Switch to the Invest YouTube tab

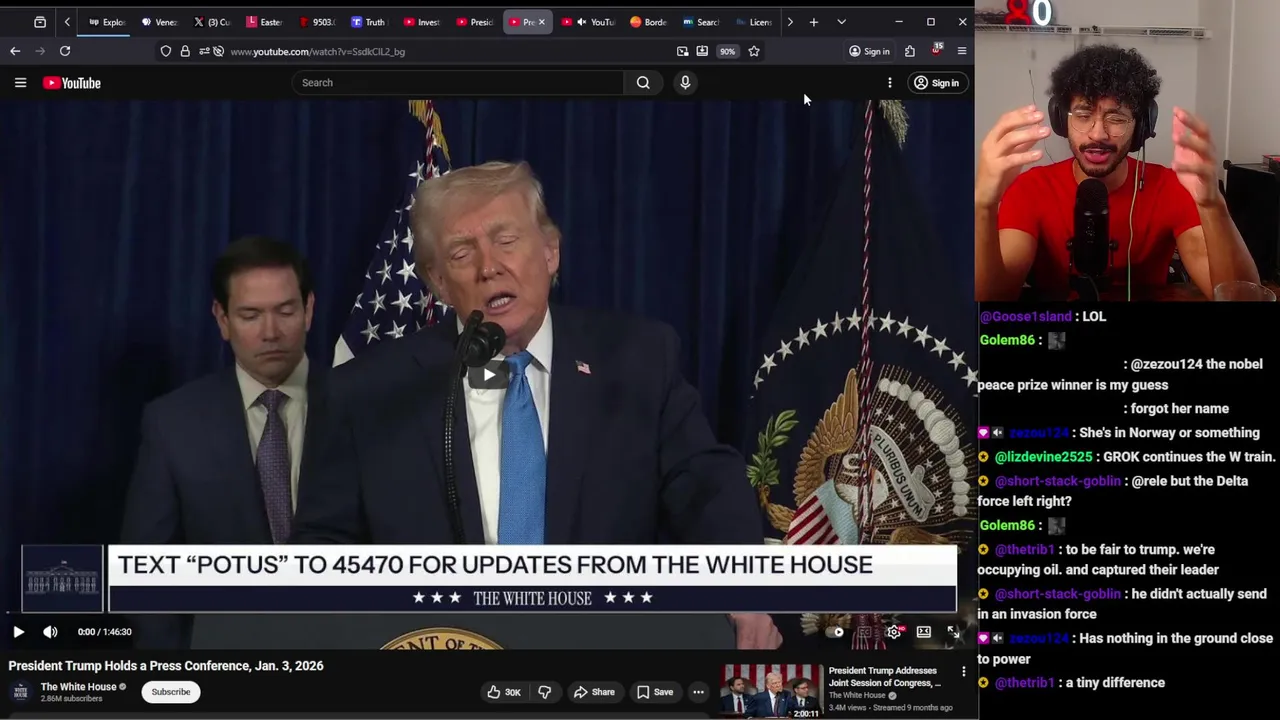pos(422,22)
